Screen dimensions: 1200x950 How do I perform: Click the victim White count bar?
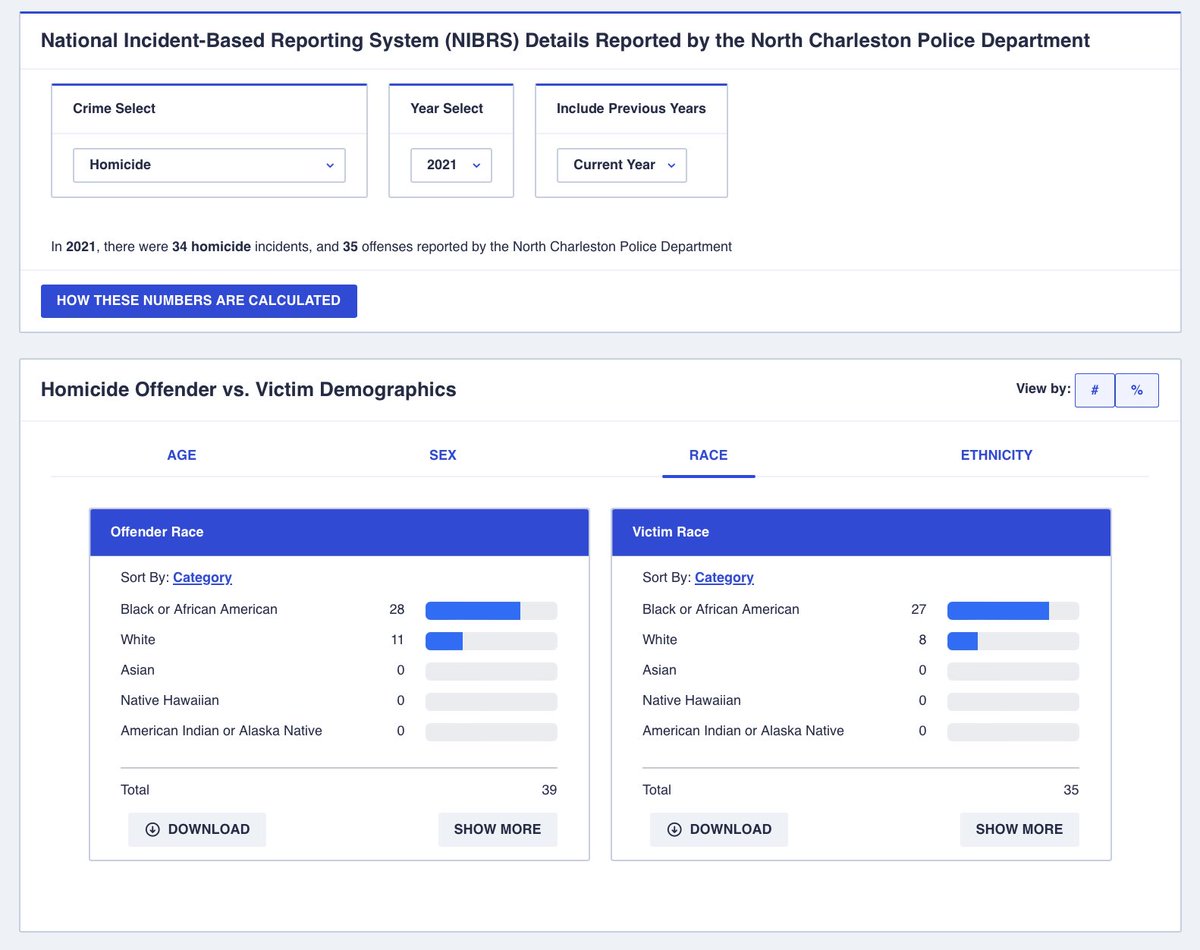coord(1013,640)
